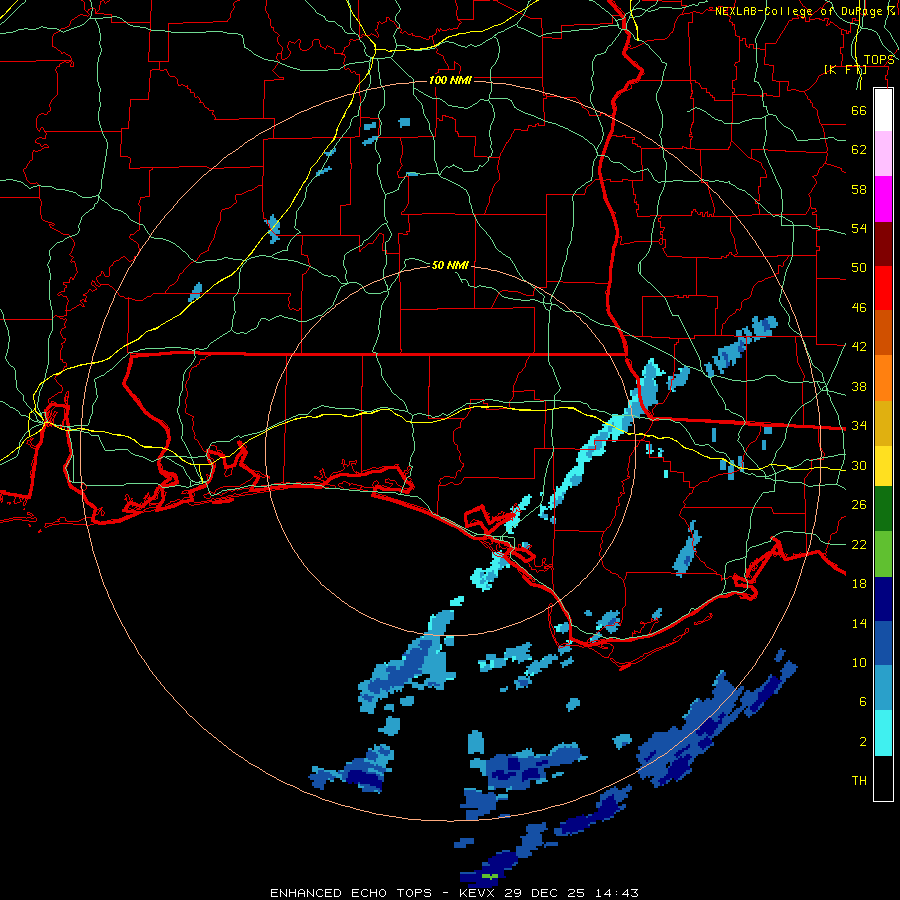The height and width of the screenshot is (900, 900).
Task: Click the legend value 10
Action: [x=859, y=662]
